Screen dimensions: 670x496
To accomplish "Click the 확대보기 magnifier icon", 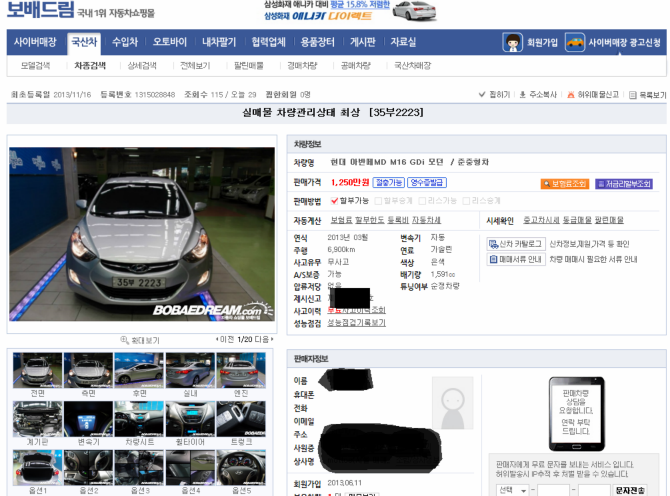I will [x=124, y=340].
